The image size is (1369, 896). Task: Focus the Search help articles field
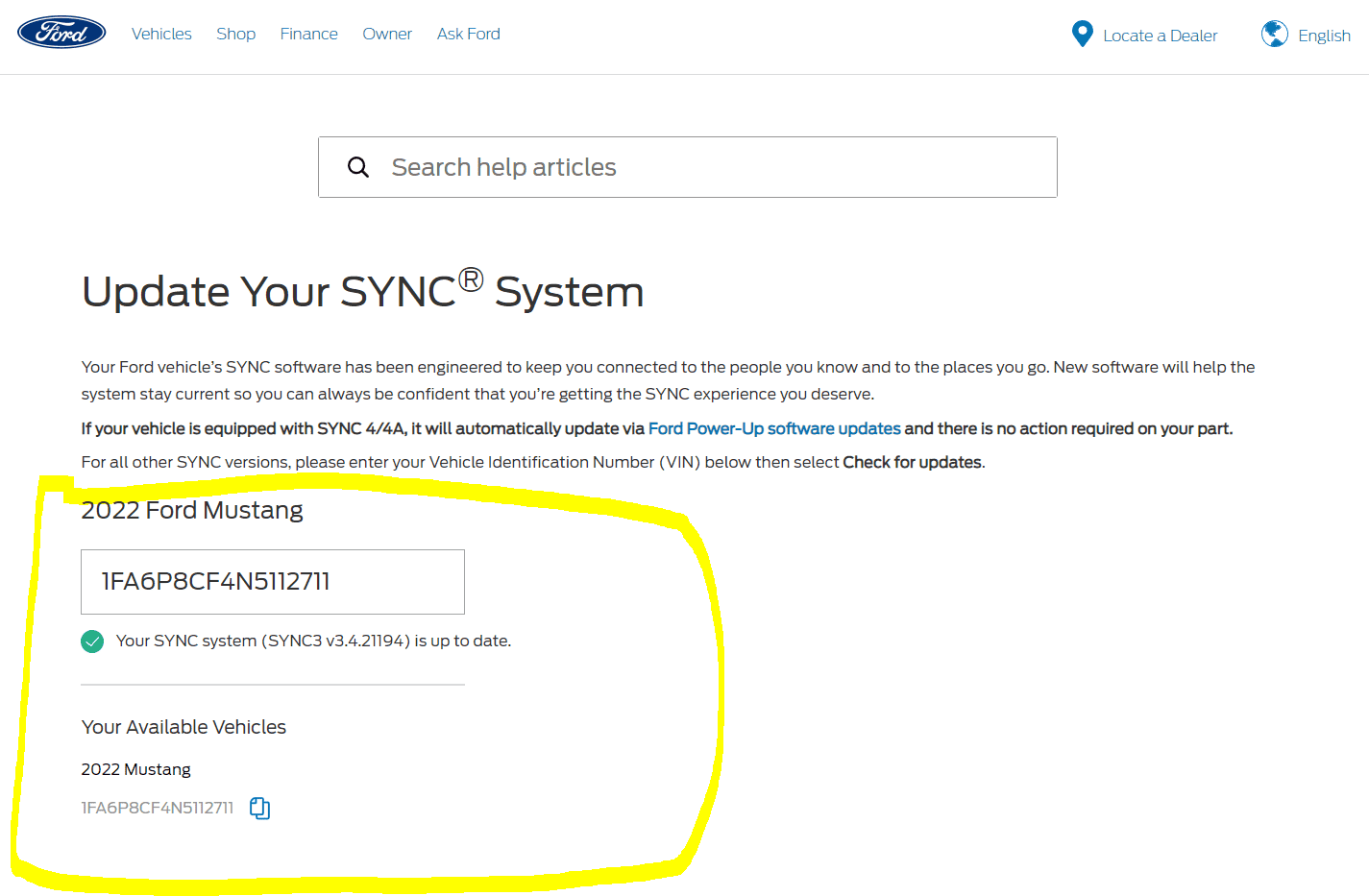688,167
